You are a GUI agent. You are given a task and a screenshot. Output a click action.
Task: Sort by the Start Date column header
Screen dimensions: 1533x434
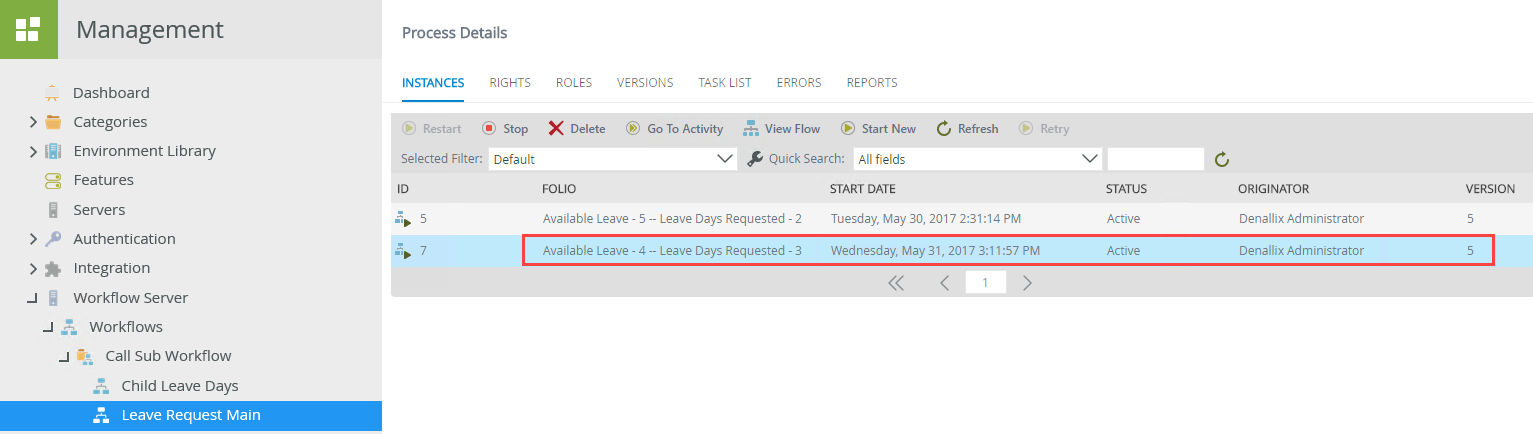point(863,189)
